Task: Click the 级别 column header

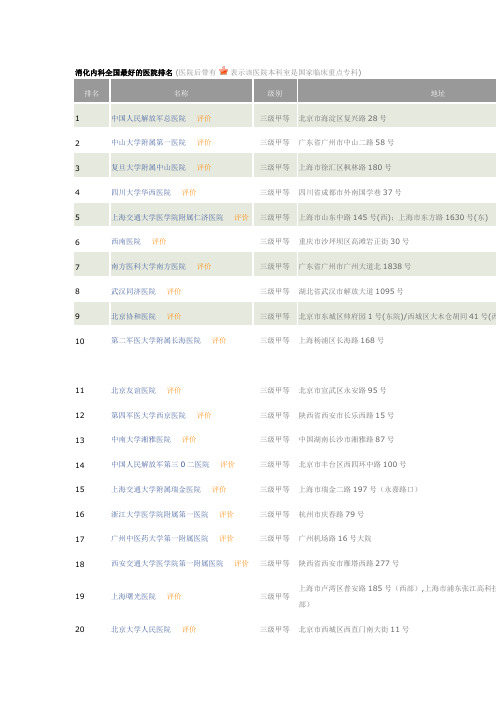Action: (275, 93)
